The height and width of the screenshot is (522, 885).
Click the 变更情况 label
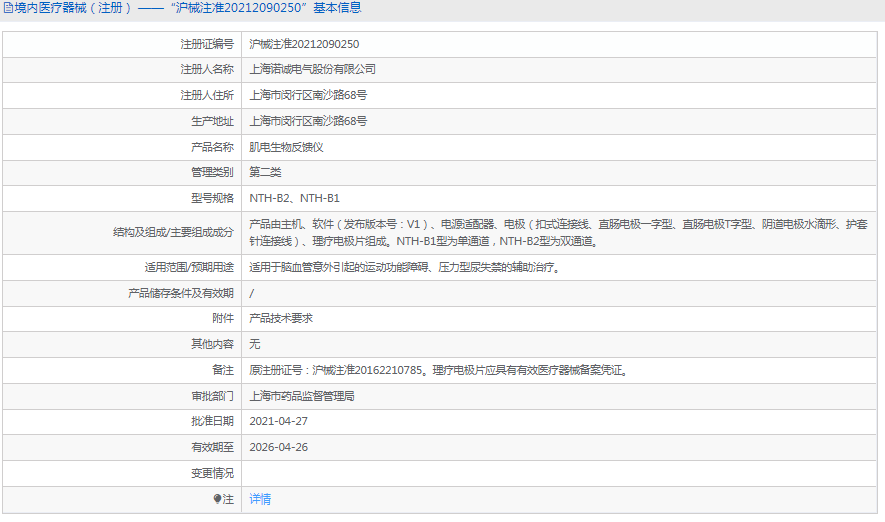[x=212, y=473]
